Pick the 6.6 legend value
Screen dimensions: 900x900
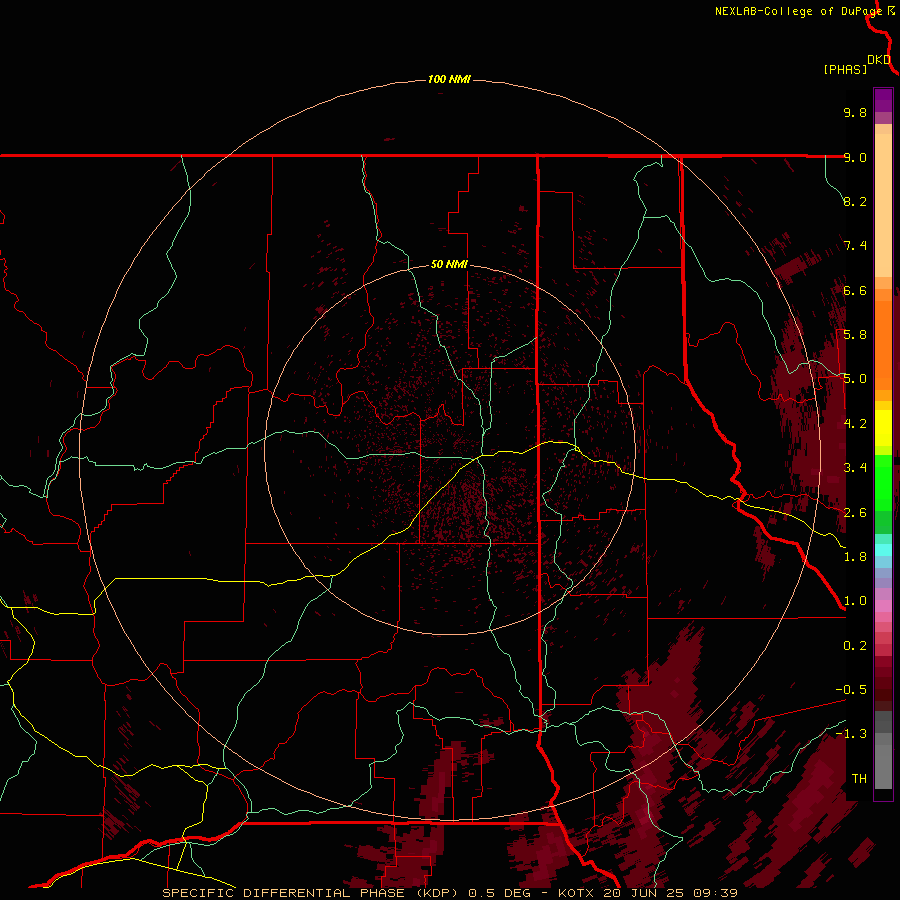(x=855, y=290)
